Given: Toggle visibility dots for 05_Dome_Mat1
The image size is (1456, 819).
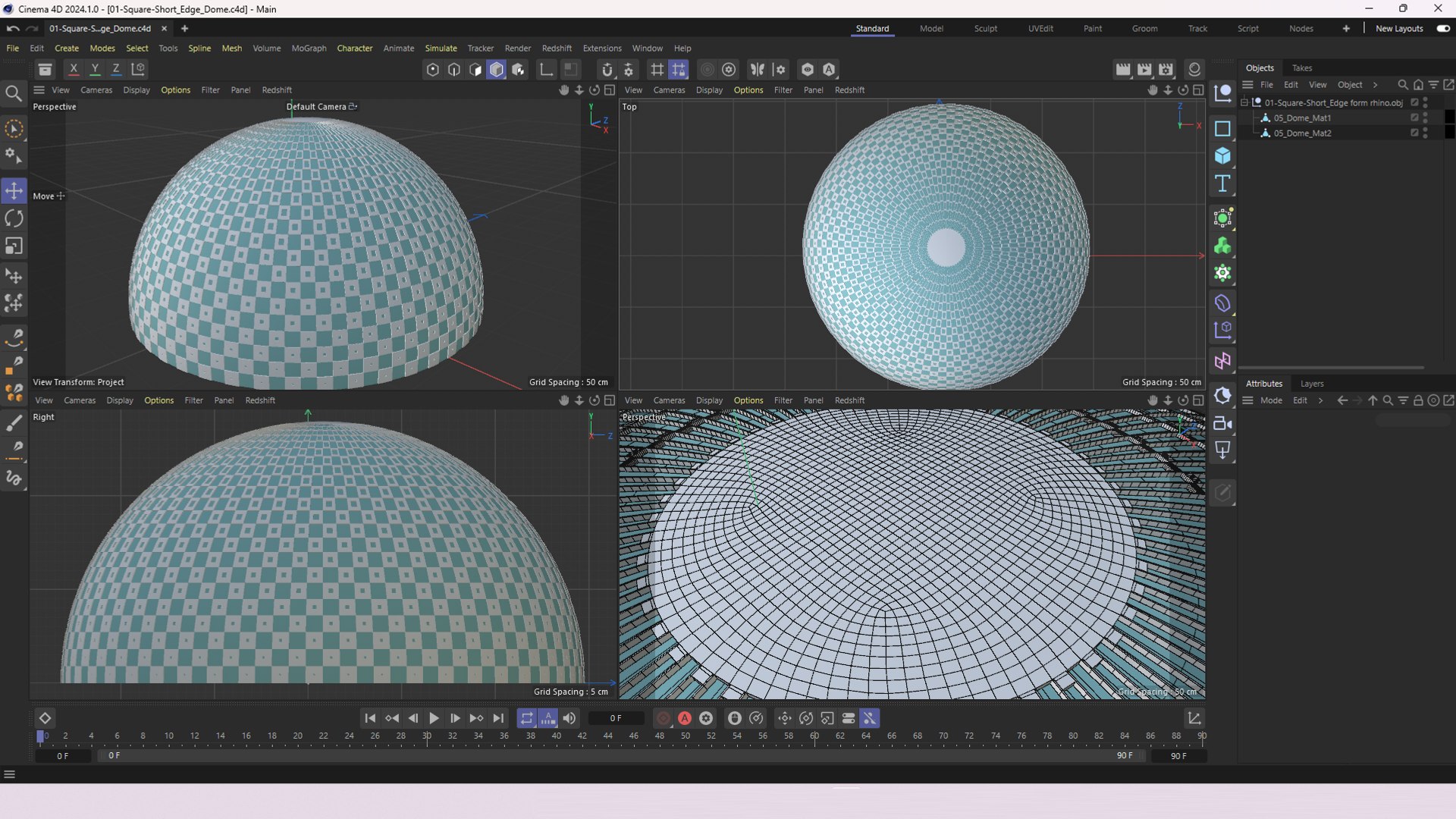Looking at the screenshot, I should point(1426,118).
